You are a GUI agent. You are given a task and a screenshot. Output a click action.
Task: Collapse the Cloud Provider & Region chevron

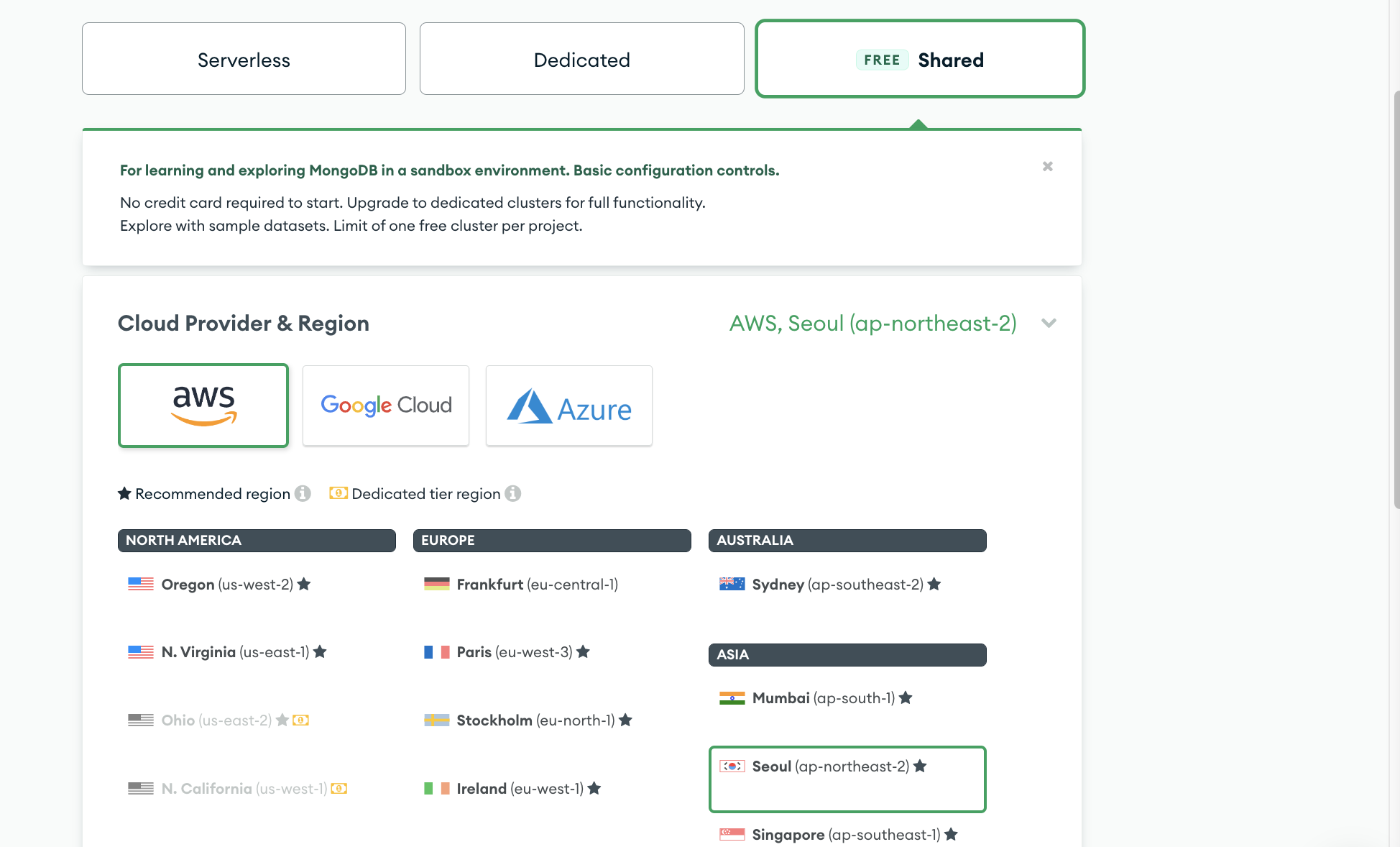(x=1049, y=324)
